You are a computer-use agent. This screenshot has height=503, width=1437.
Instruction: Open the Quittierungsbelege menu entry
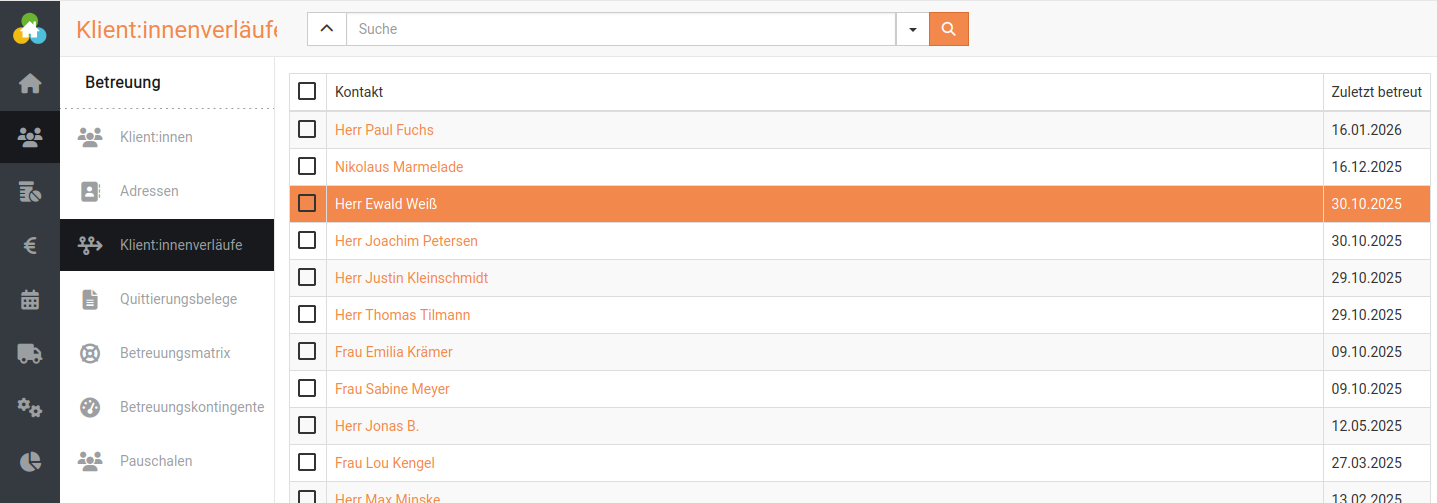pyautogui.click(x=178, y=299)
